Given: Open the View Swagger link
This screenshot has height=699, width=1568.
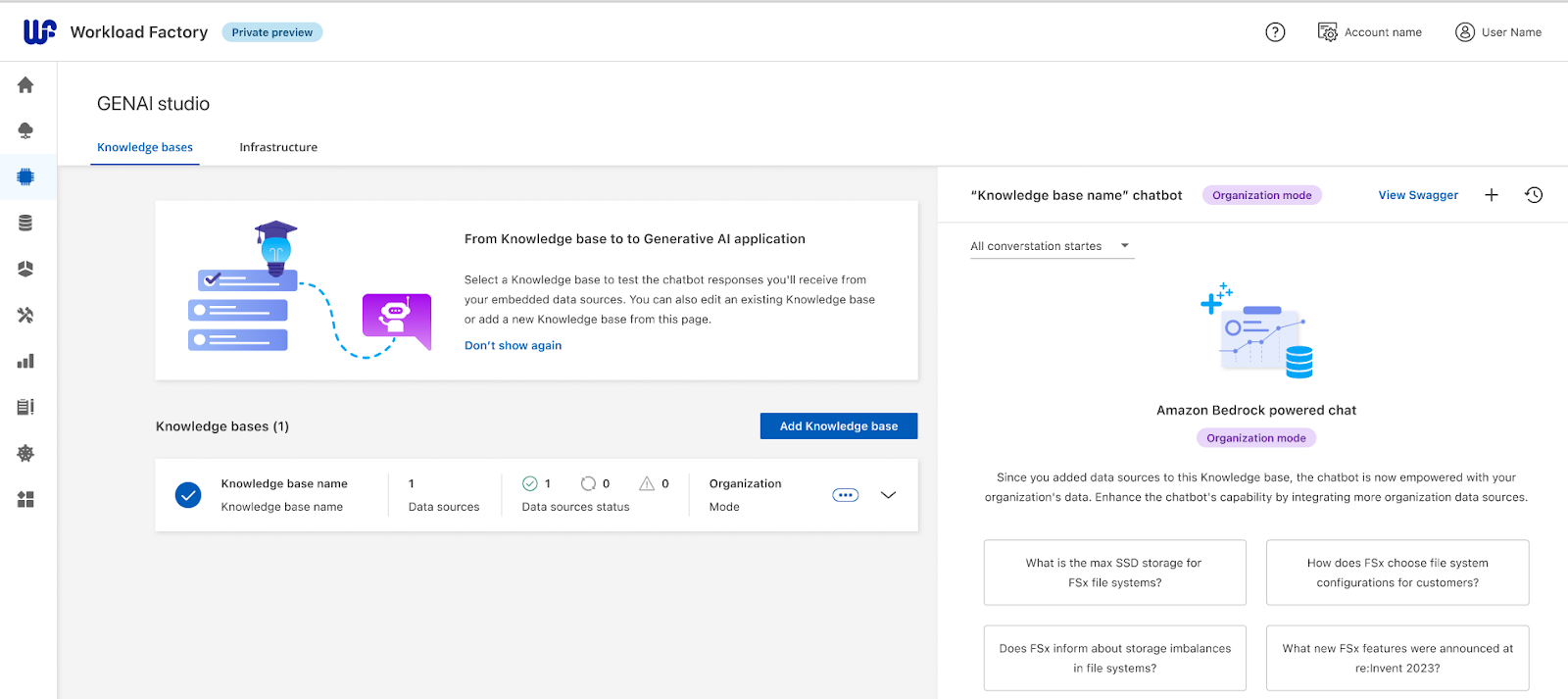Looking at the screenshot, I should [x=1418, y=195].
